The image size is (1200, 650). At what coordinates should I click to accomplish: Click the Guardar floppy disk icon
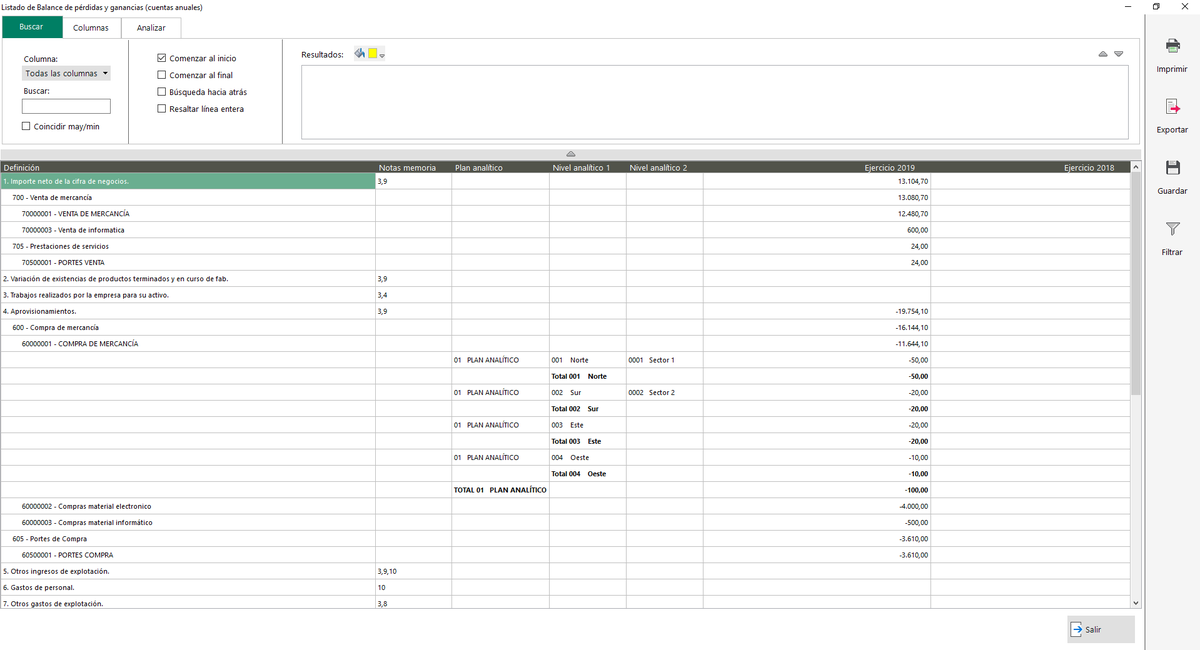coord(1172,168)
